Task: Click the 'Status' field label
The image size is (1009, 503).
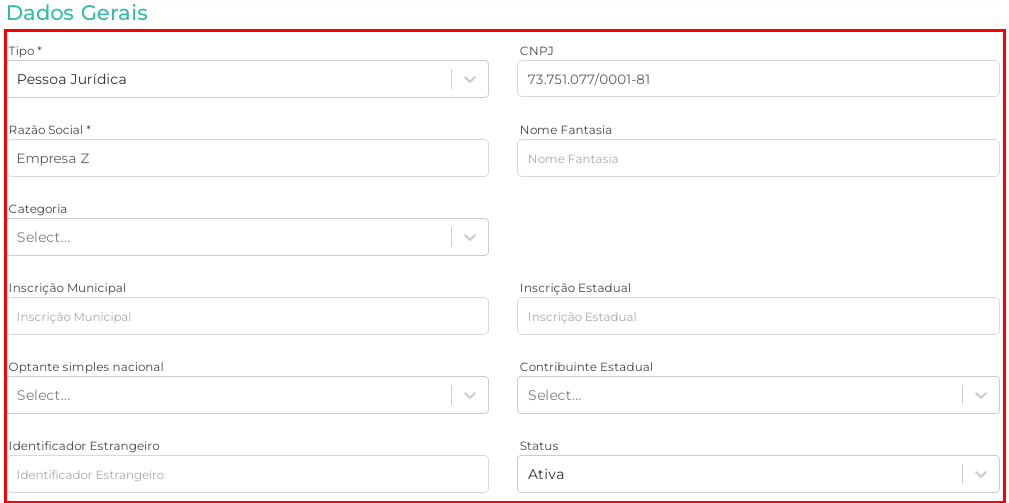Action: [539, 446]
